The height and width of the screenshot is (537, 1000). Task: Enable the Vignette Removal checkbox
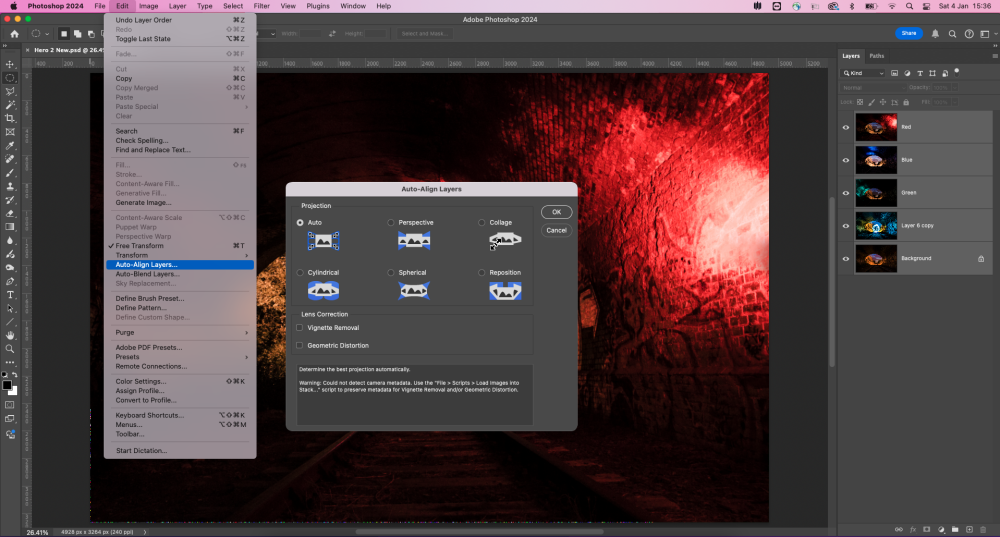(299, 328)
